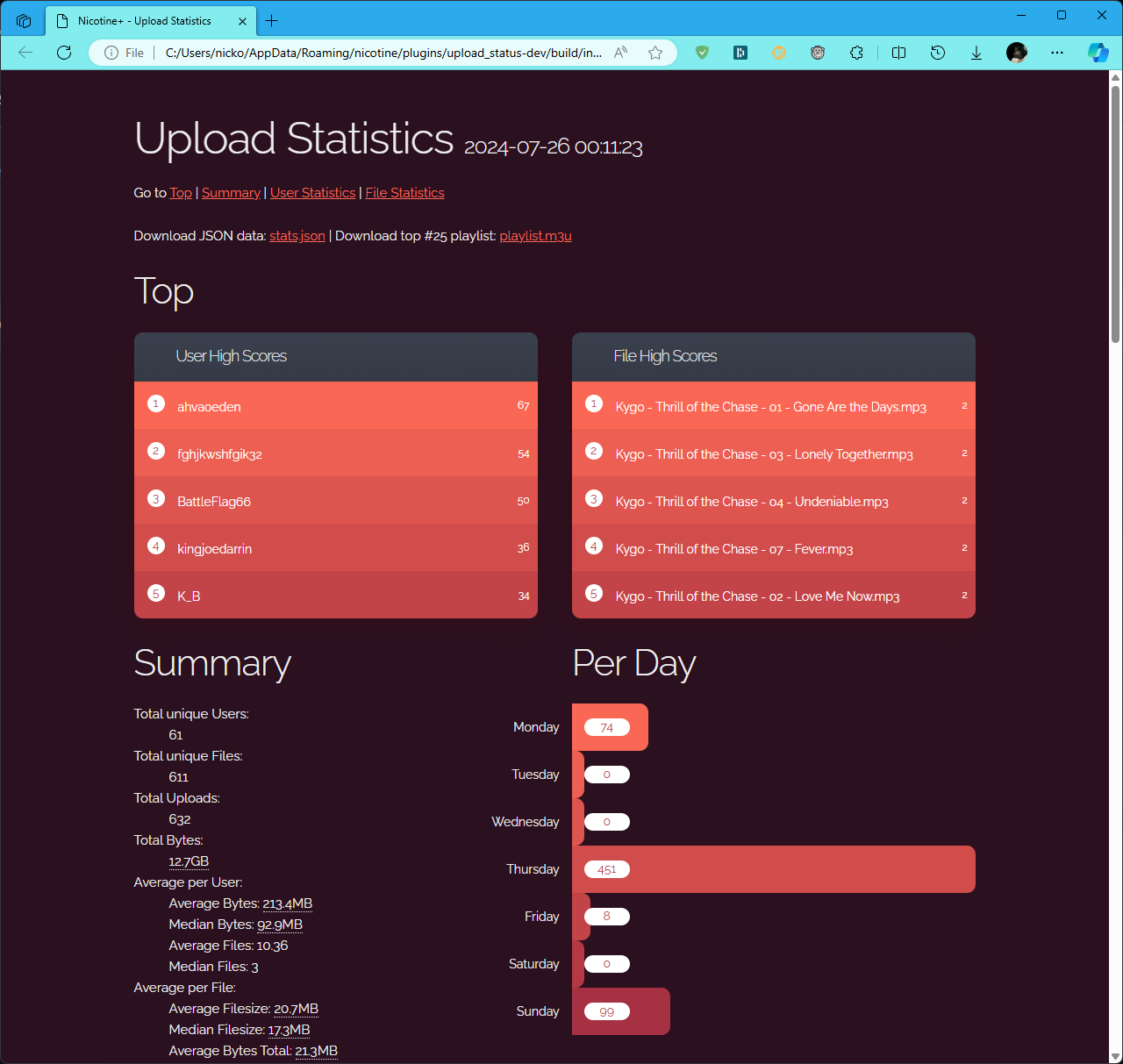The height and width of the screenshot is (1064, 1123).
Task: Open the Extensions puzzle piece icon
Action: coord(856,53)
